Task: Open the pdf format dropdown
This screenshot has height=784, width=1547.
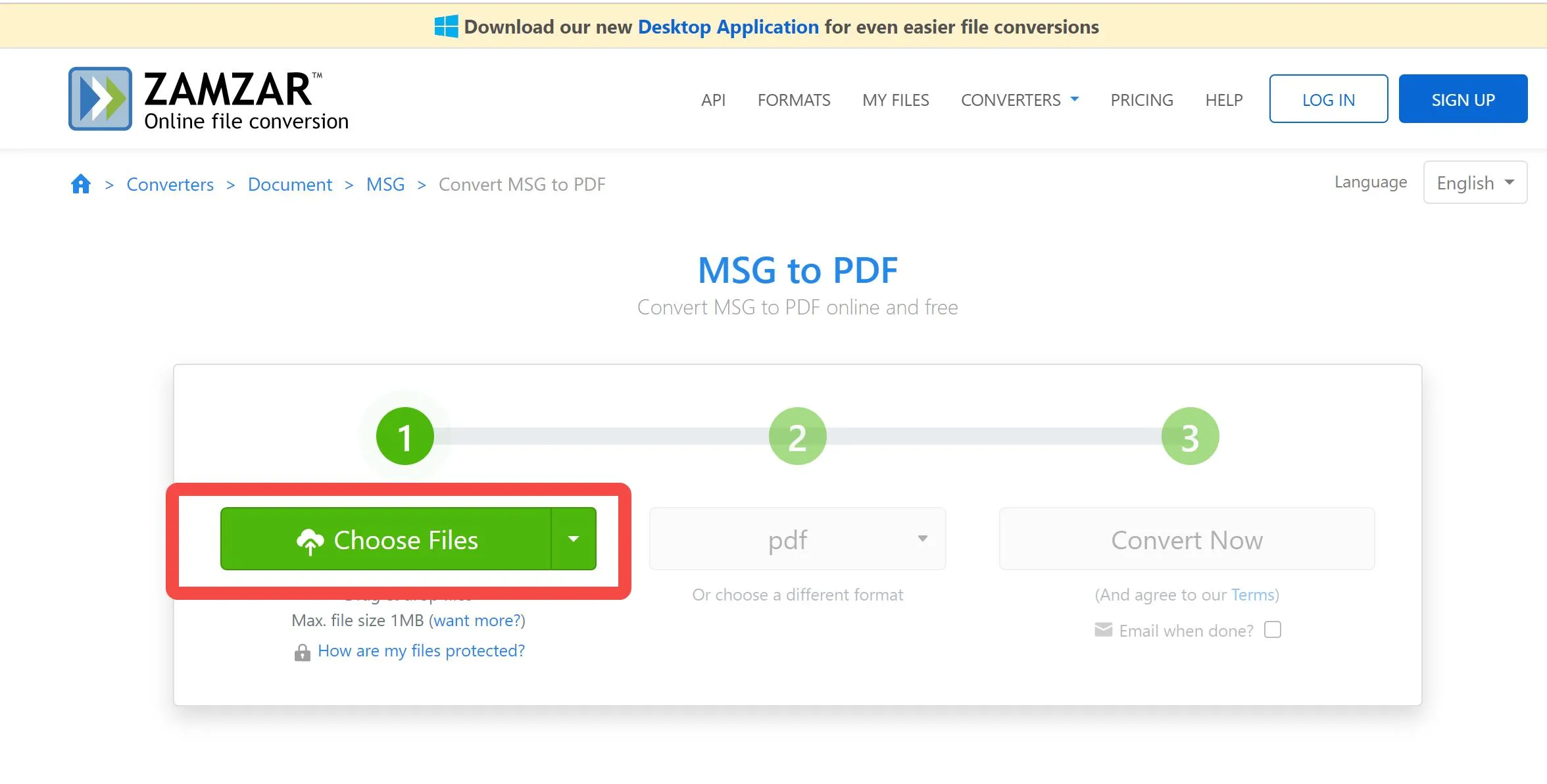Action: (x=797, y=539)
